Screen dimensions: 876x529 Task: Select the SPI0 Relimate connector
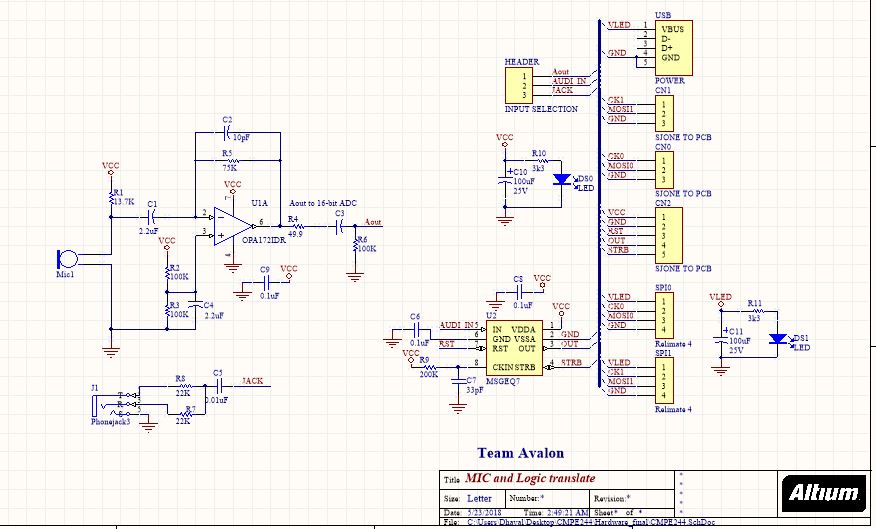pos(664,316)
